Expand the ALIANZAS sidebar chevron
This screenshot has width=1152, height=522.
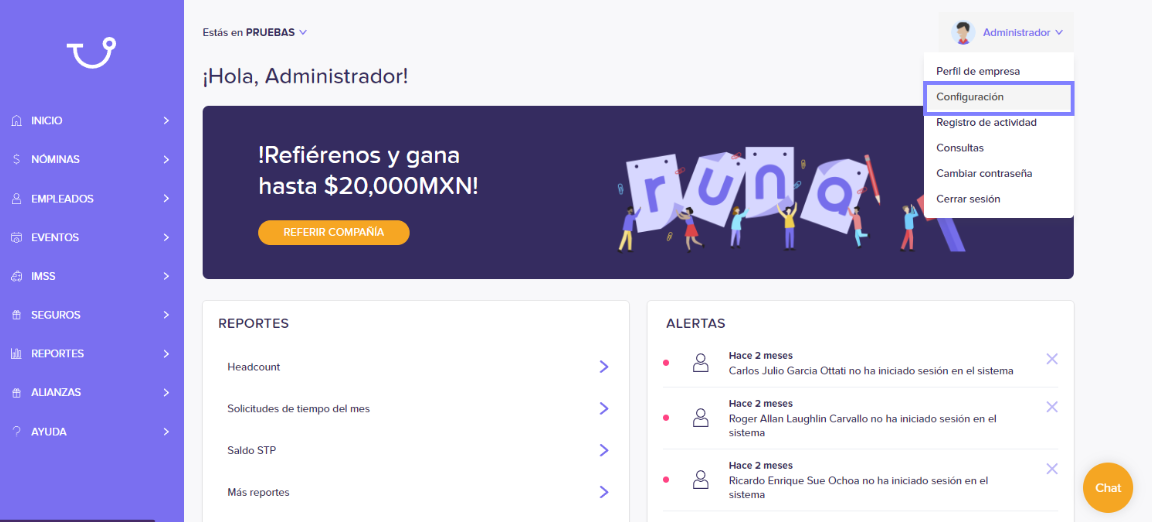click(167, 393)
